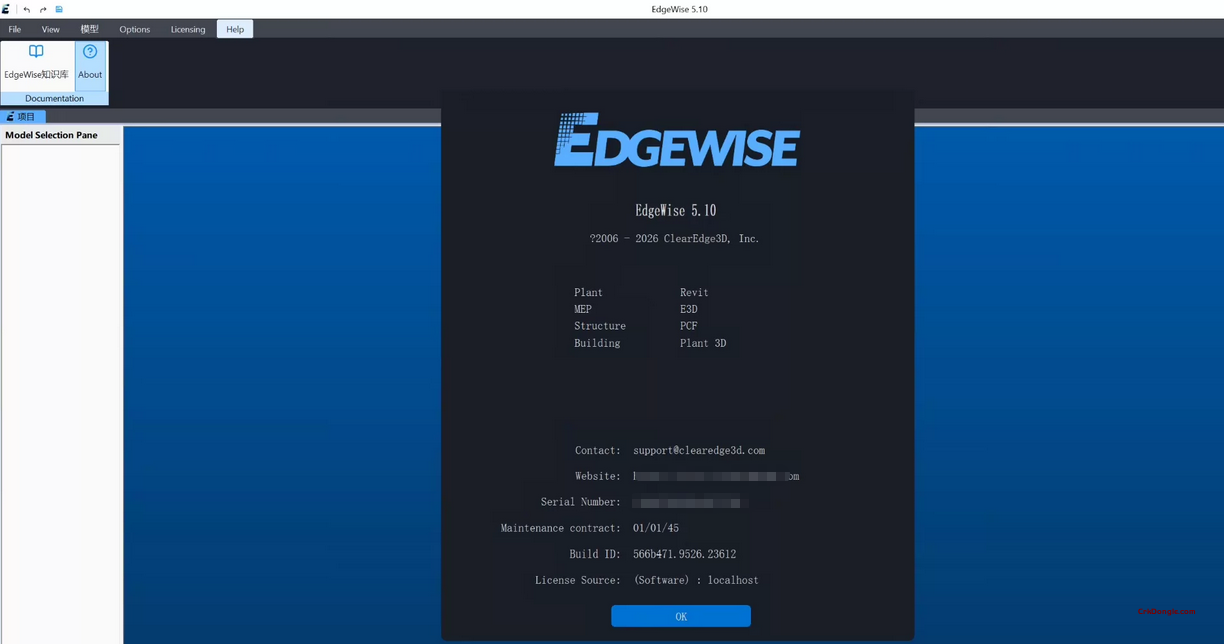Click the Maintenance contract date 01/01/45
Viewport: 1224px width, 644px height.
coord(656,528)
